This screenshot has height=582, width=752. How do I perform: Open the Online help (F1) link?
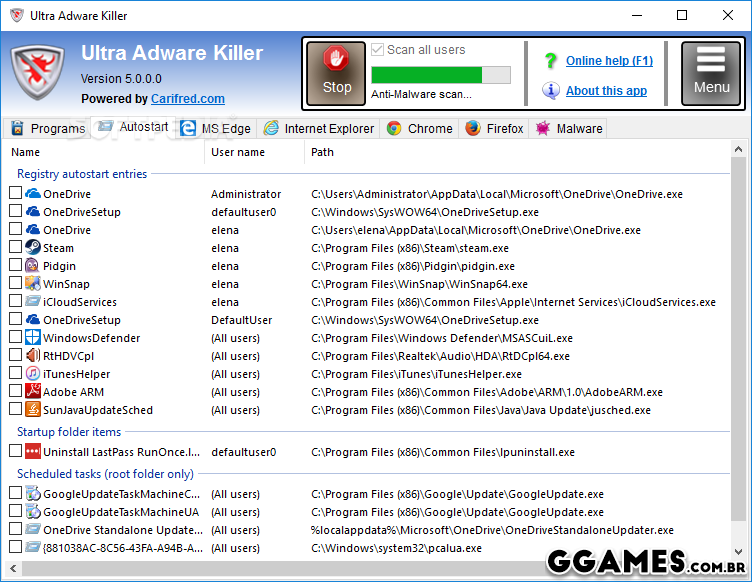(x=609, y=61)
